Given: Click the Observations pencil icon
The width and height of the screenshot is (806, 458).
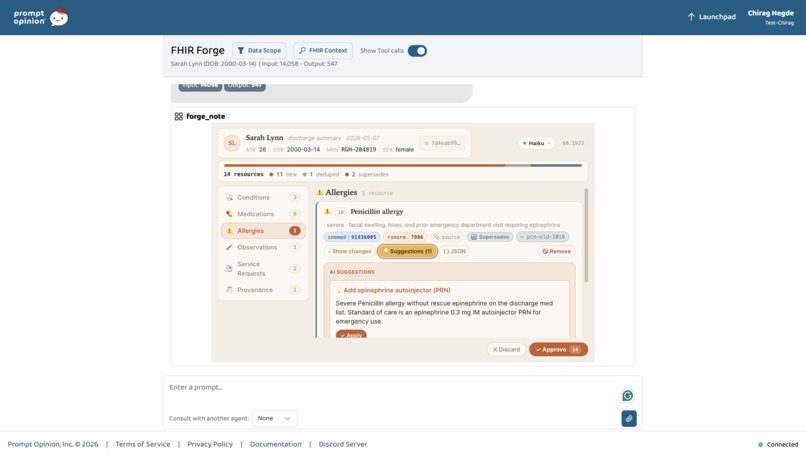Looking at the screenshot, I should tap(229, 247).
